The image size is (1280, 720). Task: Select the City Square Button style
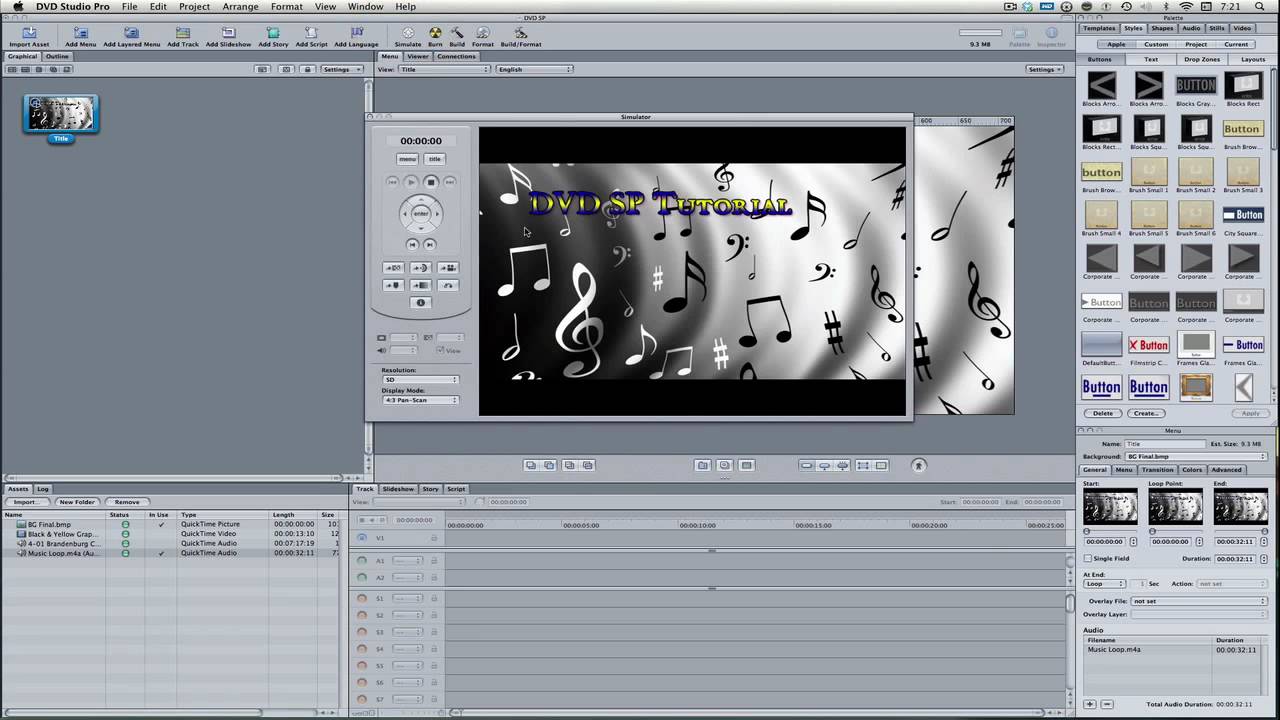1242,215
